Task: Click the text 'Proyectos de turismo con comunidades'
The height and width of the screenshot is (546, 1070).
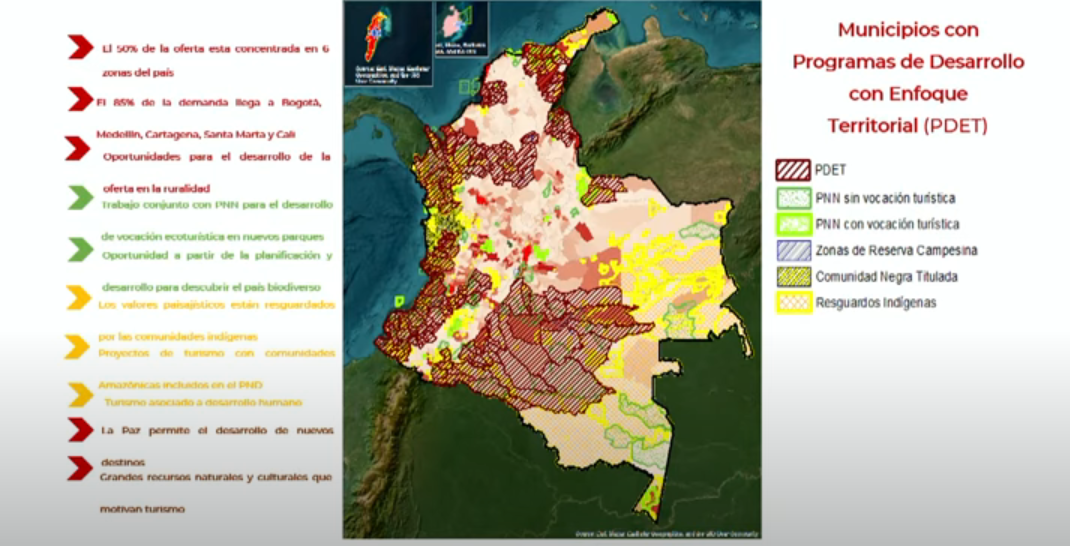Action: 216,353
